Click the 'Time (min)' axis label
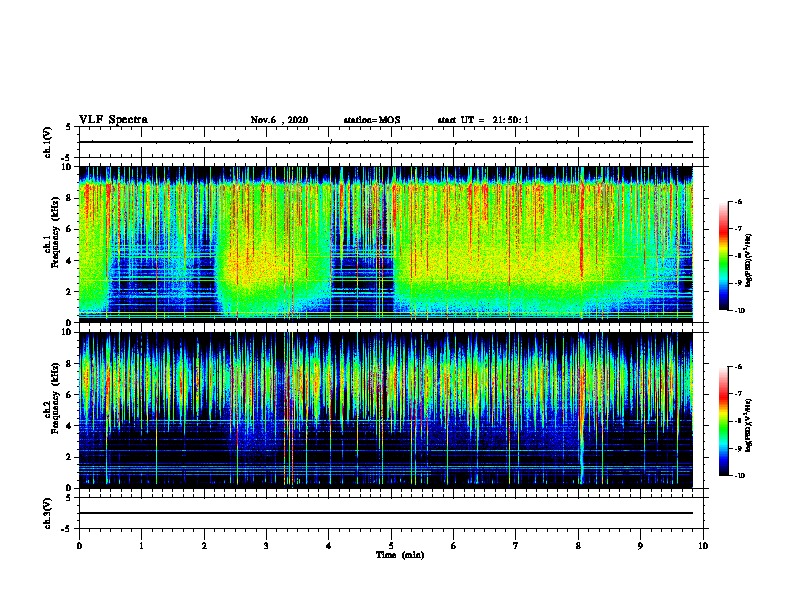 point(400,555)
